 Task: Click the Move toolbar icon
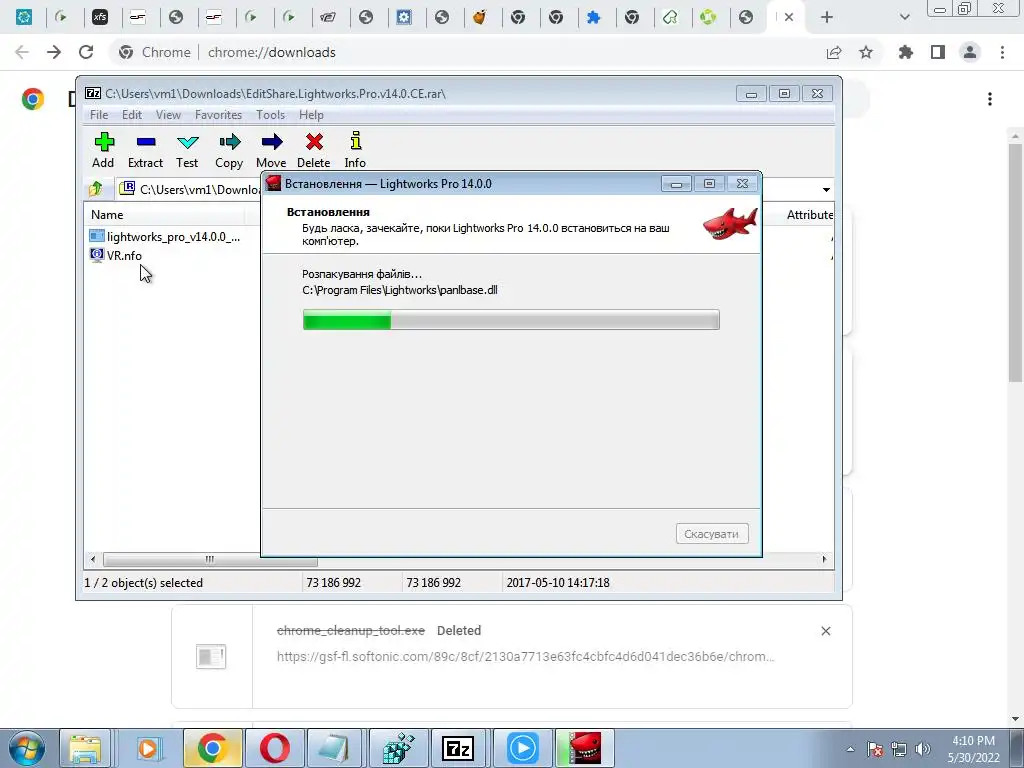point(271,150)
